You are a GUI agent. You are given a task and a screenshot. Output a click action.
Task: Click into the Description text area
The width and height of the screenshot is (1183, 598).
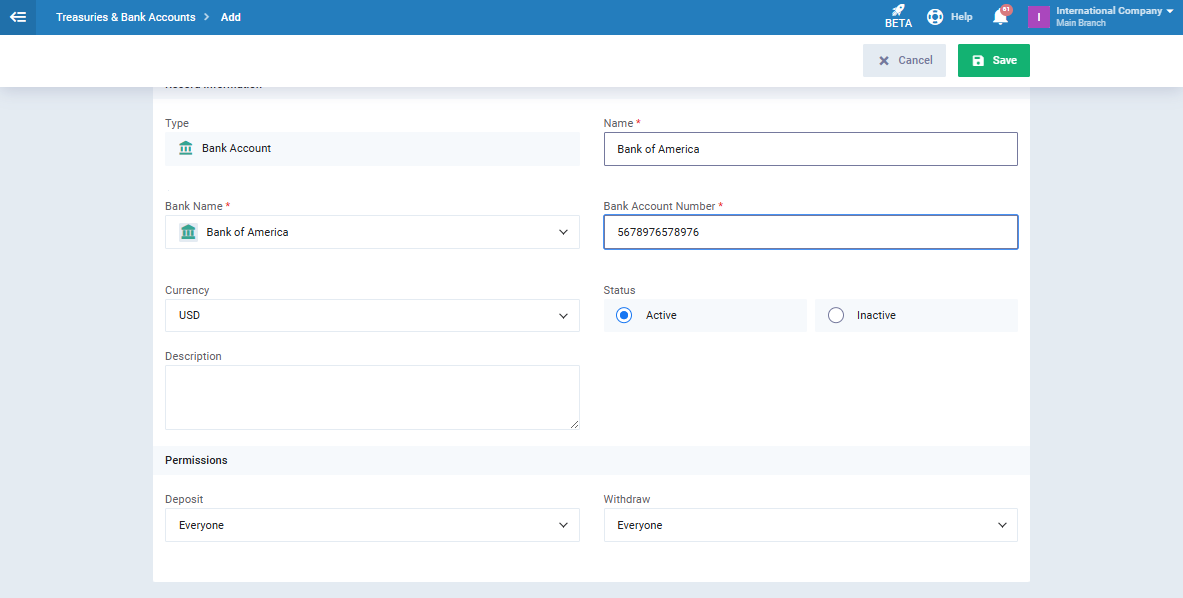coord(372,397)
